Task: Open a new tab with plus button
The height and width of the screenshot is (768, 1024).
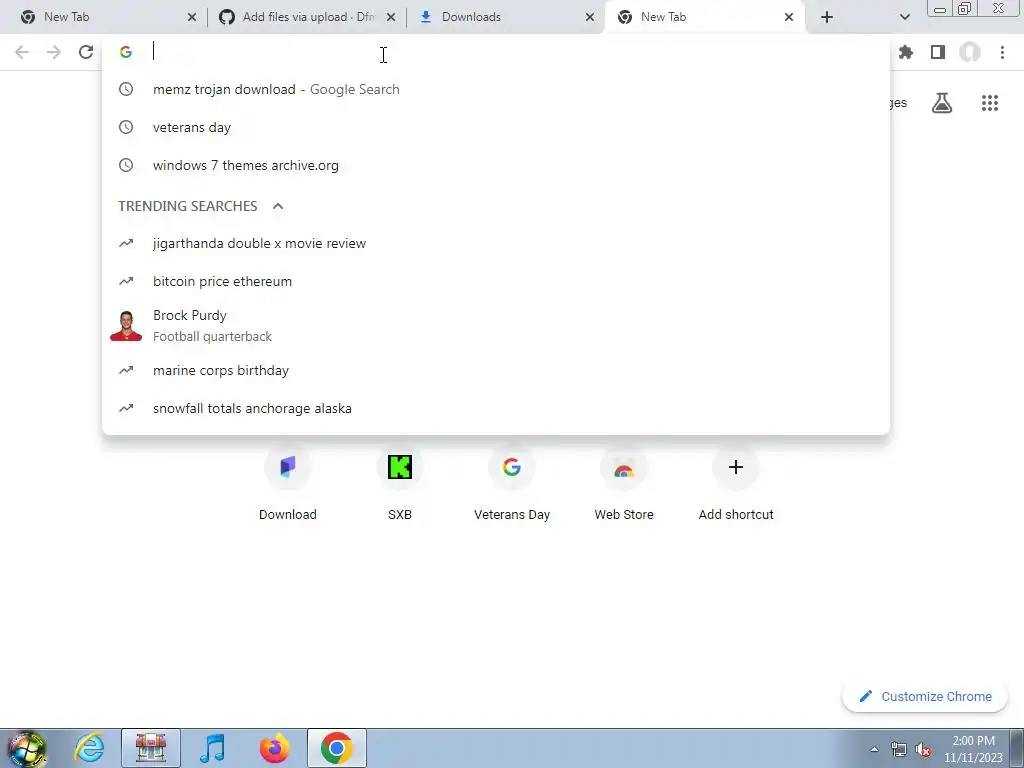Action: click(x=827, y=17)
